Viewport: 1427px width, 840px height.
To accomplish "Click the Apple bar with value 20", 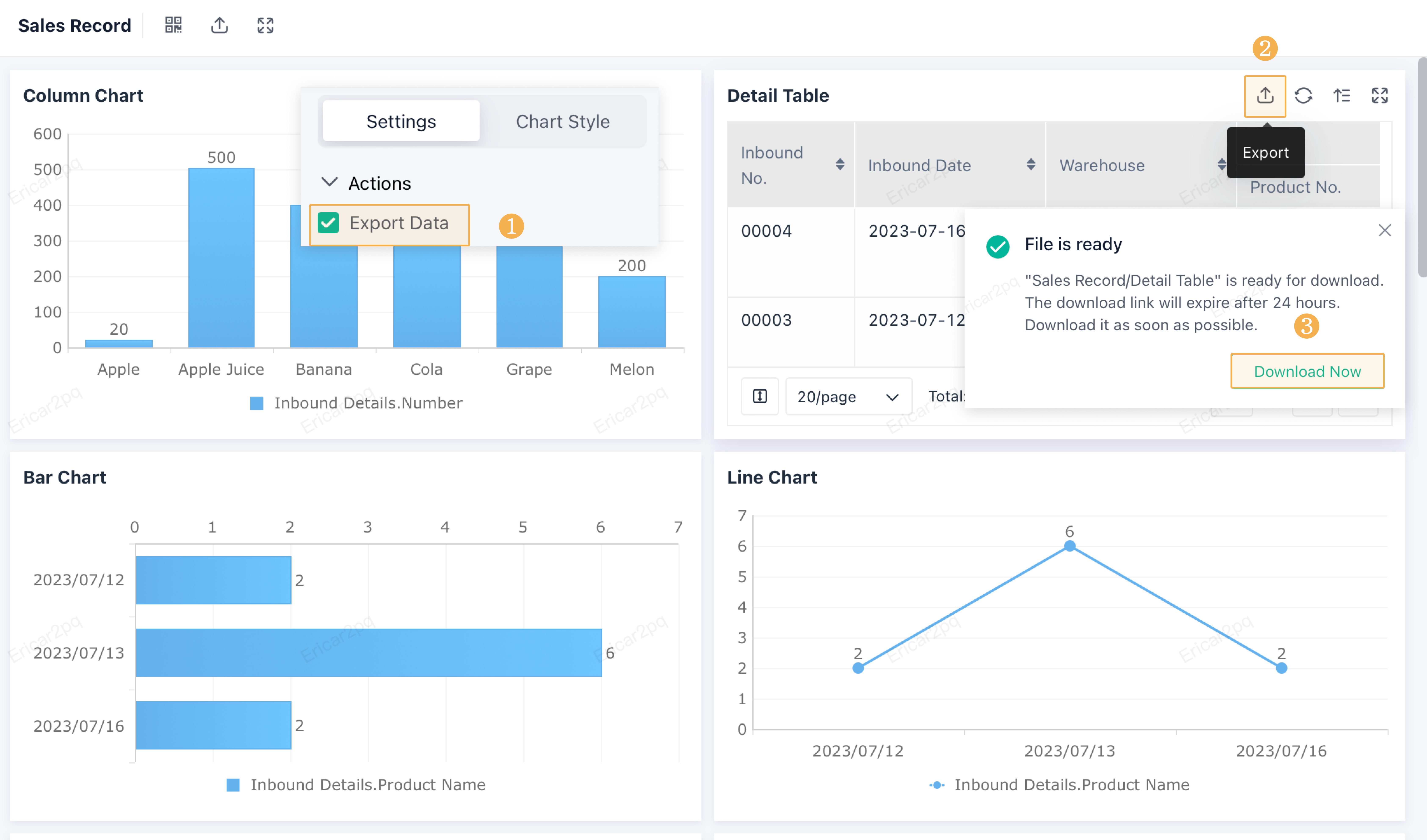I will tap(119, 343).
